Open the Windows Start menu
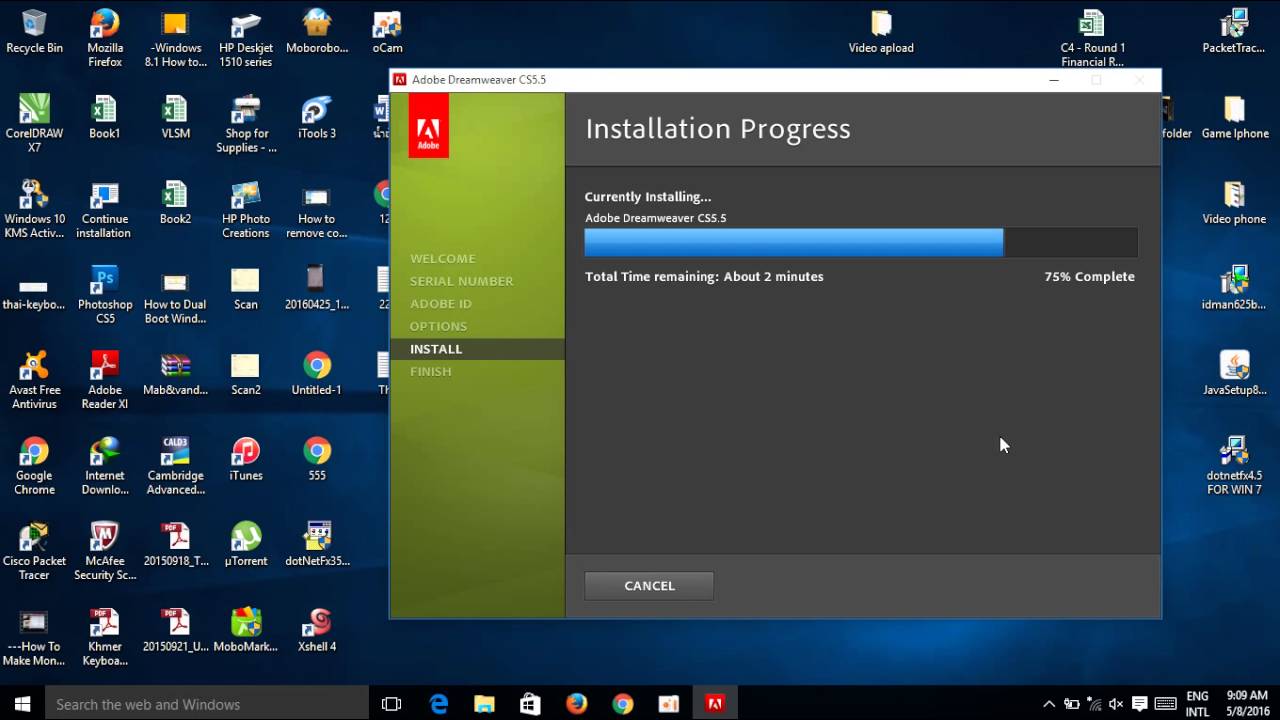 tap(20, 704)
